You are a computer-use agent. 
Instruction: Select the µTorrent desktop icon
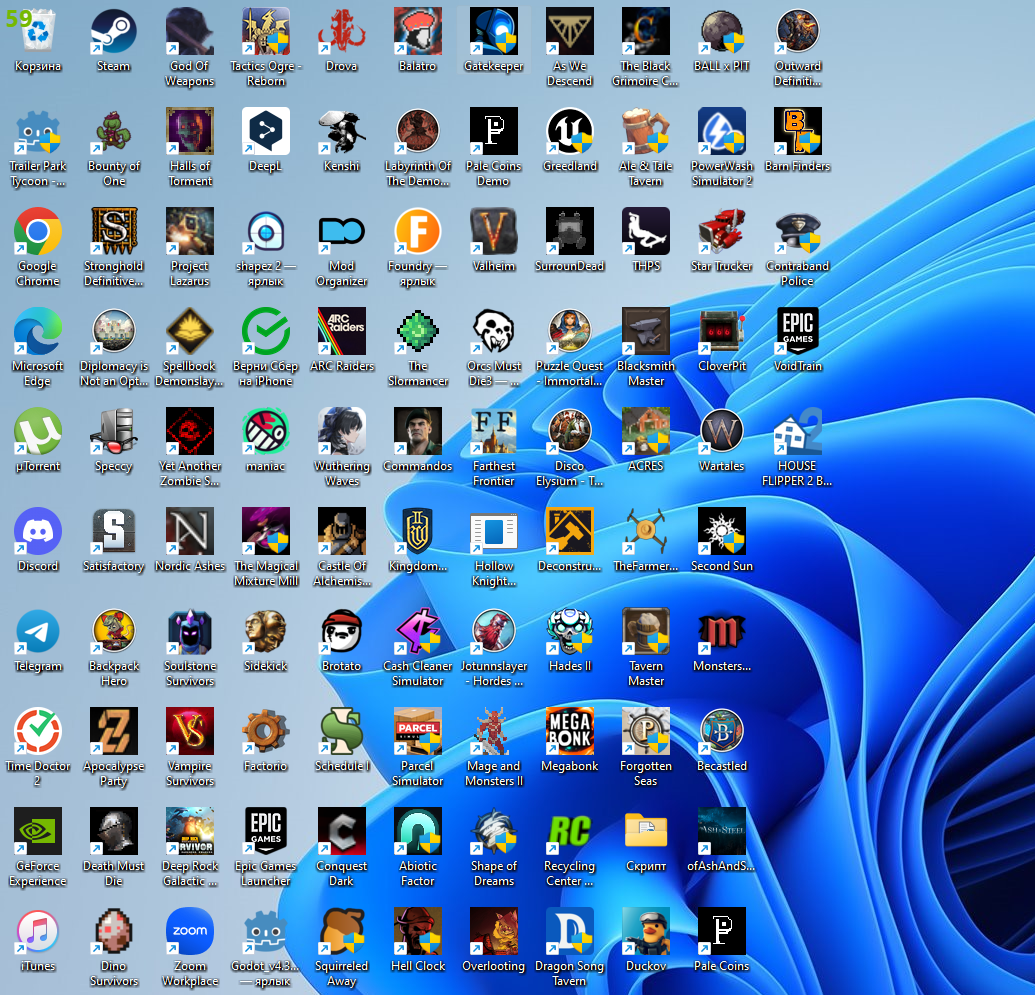click(x=38, y=432)
